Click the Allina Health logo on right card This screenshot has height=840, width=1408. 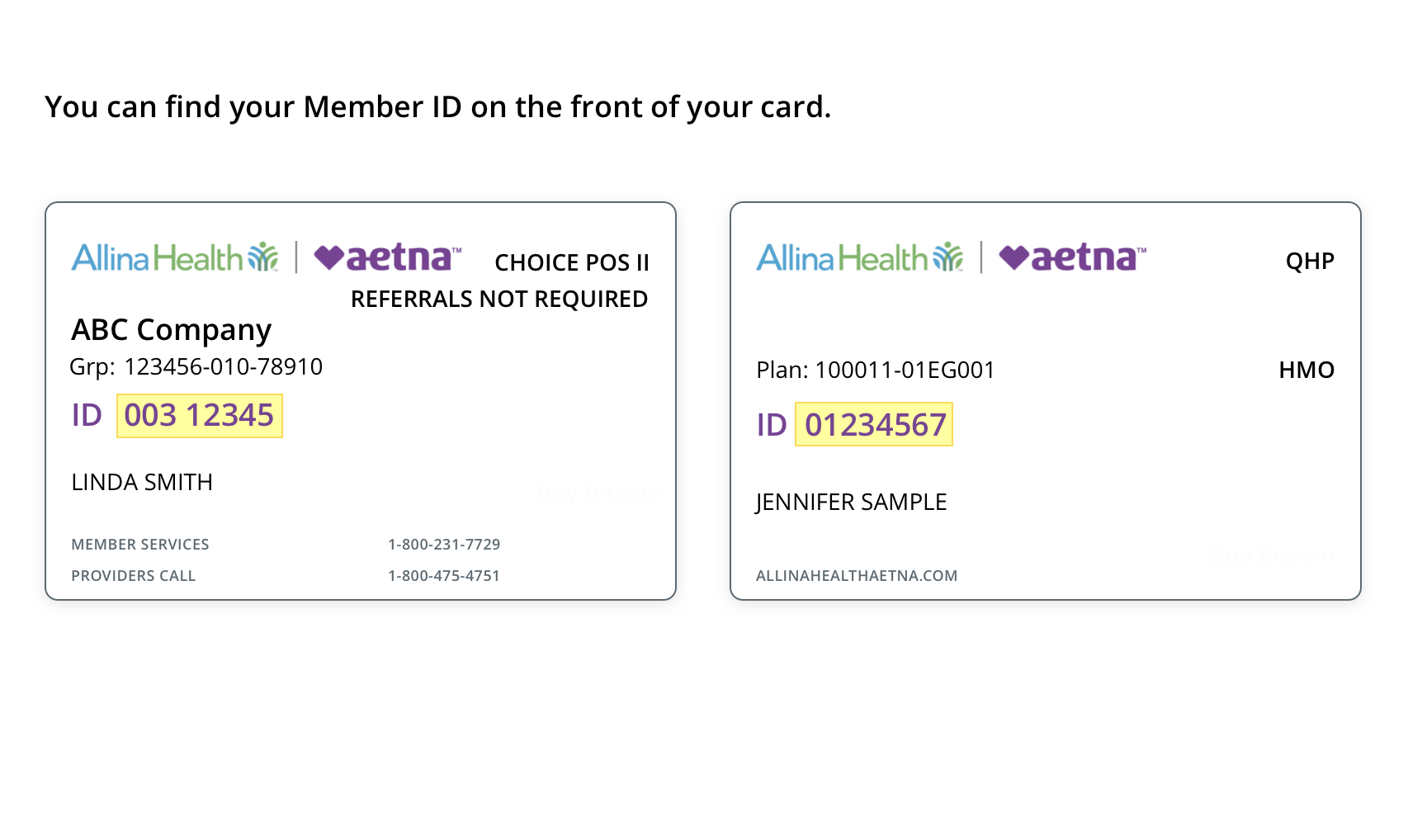point(860,257)
